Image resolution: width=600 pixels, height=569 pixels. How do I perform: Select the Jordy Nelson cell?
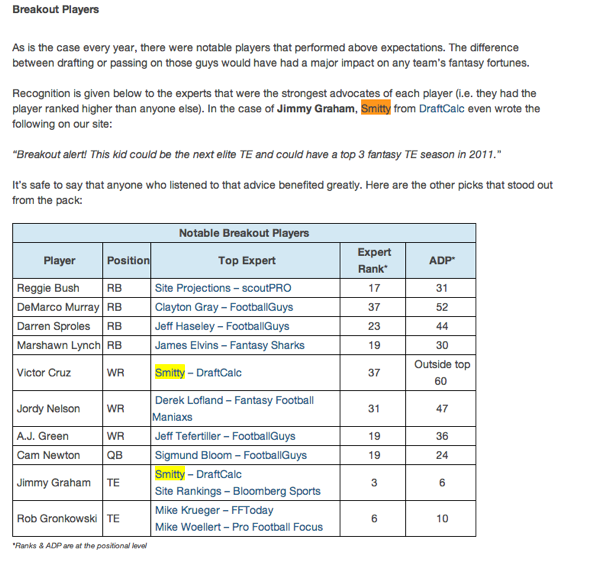[x=58, y=409]
